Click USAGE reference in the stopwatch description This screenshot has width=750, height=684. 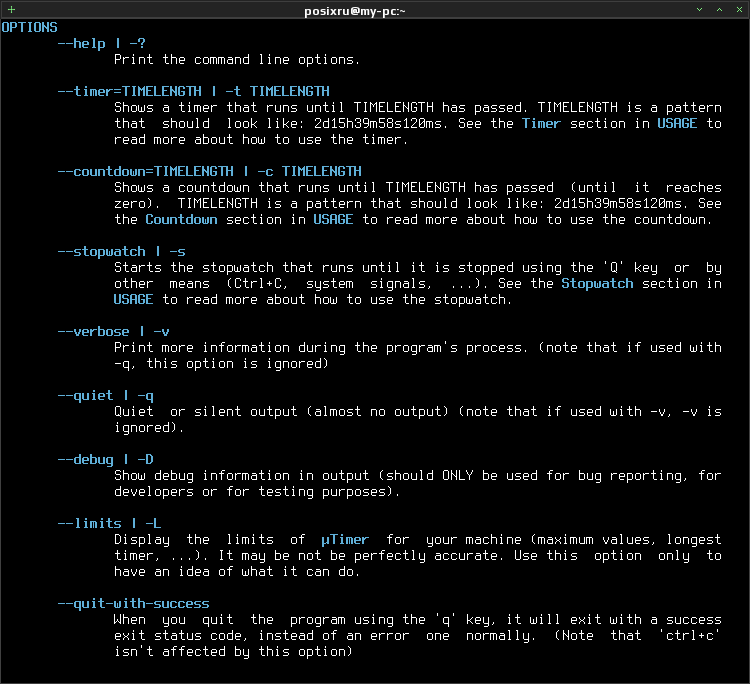tap(133, 299)
